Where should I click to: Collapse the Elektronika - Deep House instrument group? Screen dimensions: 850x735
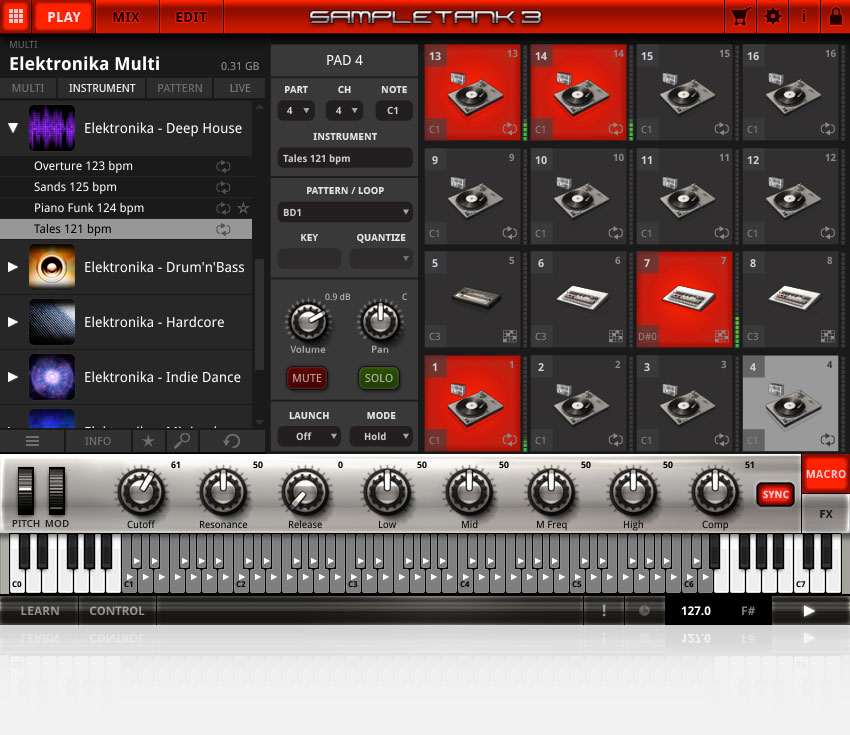[12, 128]
